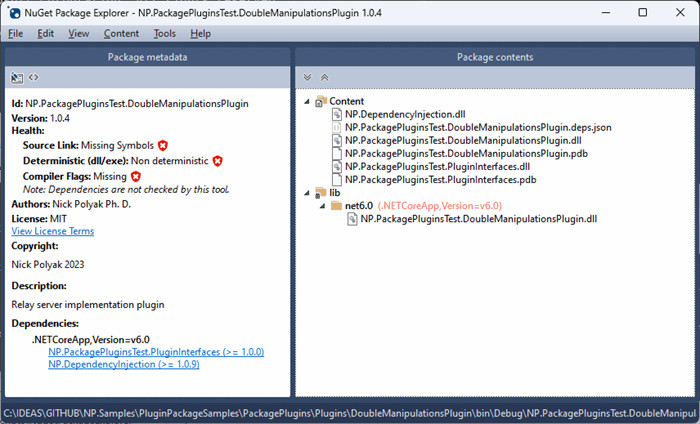Open the NP.PackagePluginsTest.PluginInterfaces dependency link
700x424 pixels.
156,352
